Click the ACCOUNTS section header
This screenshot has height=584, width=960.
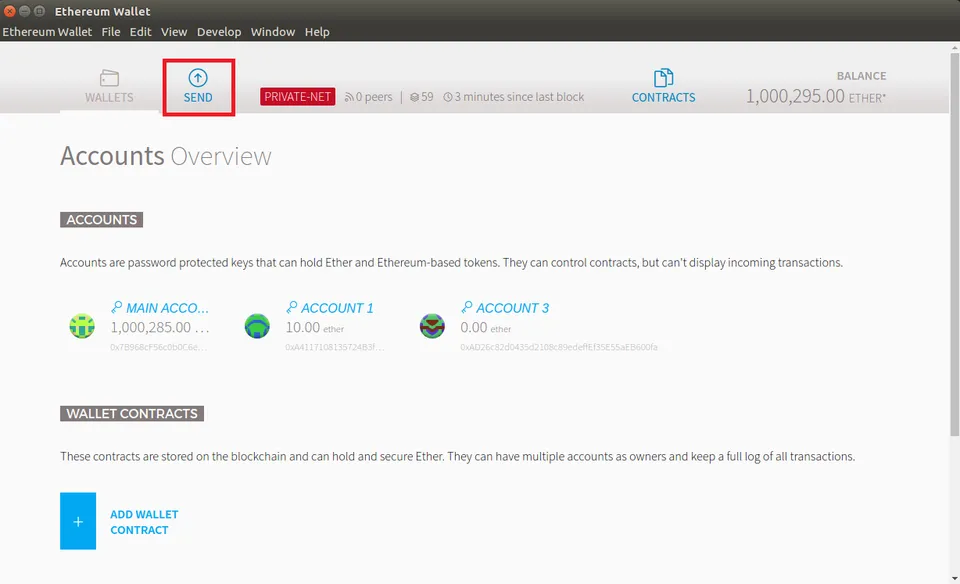[x=102, y=220]
